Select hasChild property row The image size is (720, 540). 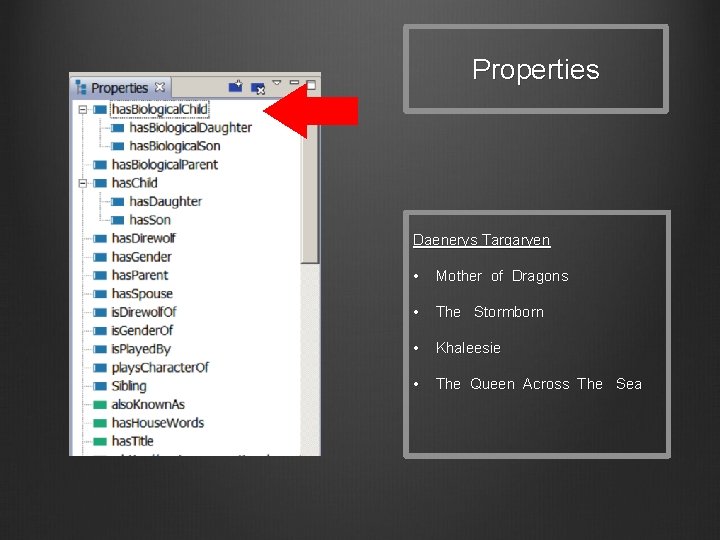[135, 183]
